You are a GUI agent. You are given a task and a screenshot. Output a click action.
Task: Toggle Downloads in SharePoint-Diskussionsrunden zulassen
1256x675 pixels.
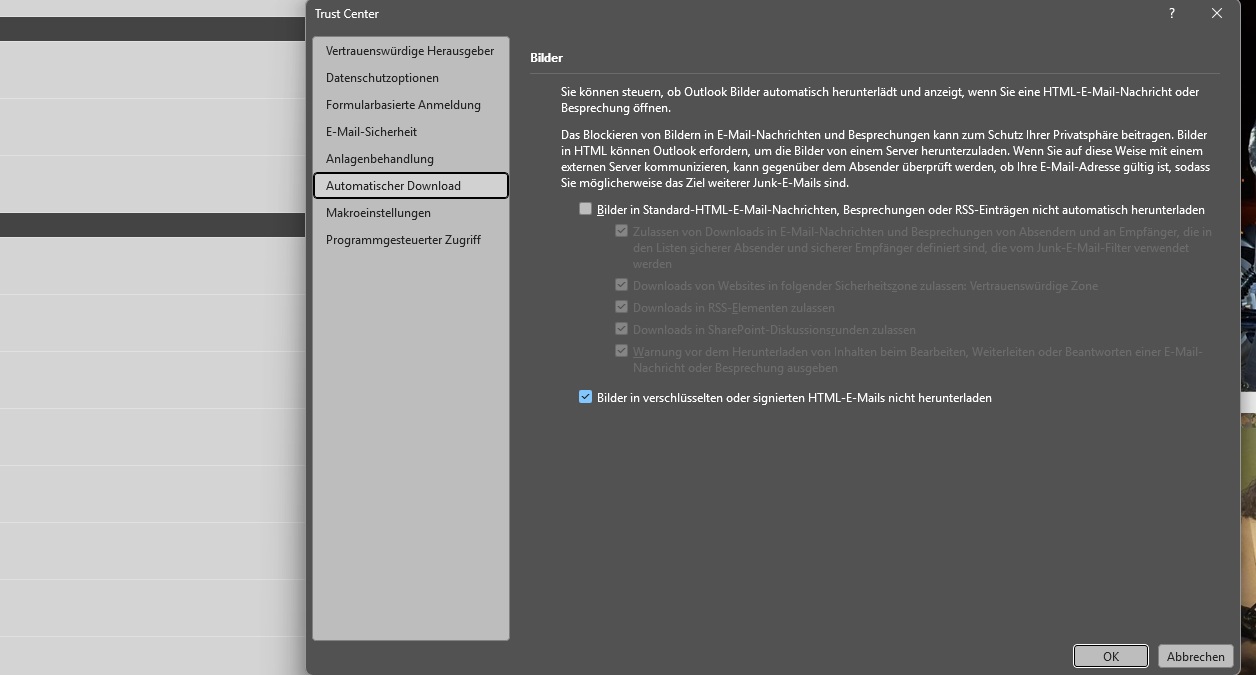622,329
